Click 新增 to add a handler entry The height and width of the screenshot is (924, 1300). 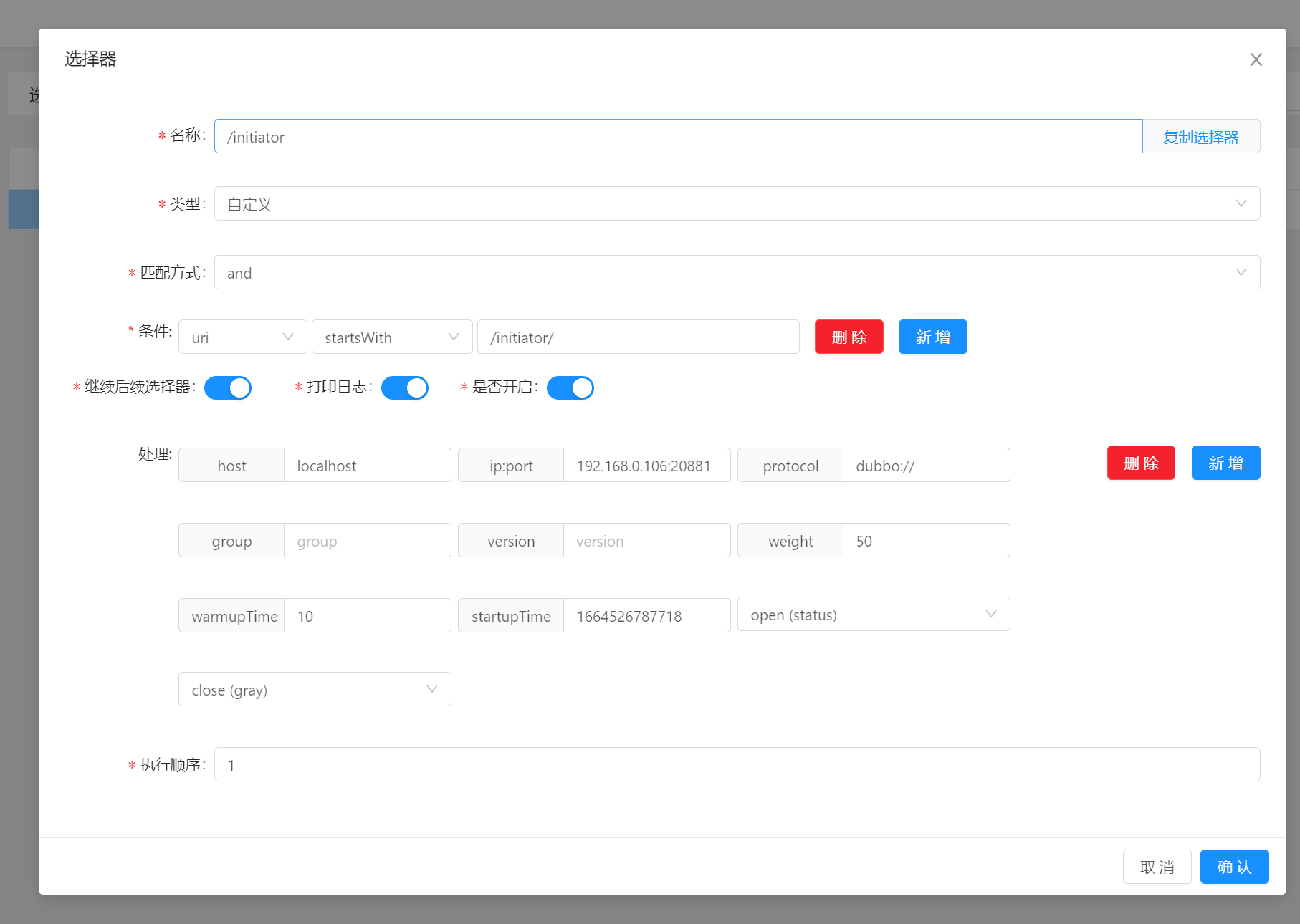tap(1225, 463)
